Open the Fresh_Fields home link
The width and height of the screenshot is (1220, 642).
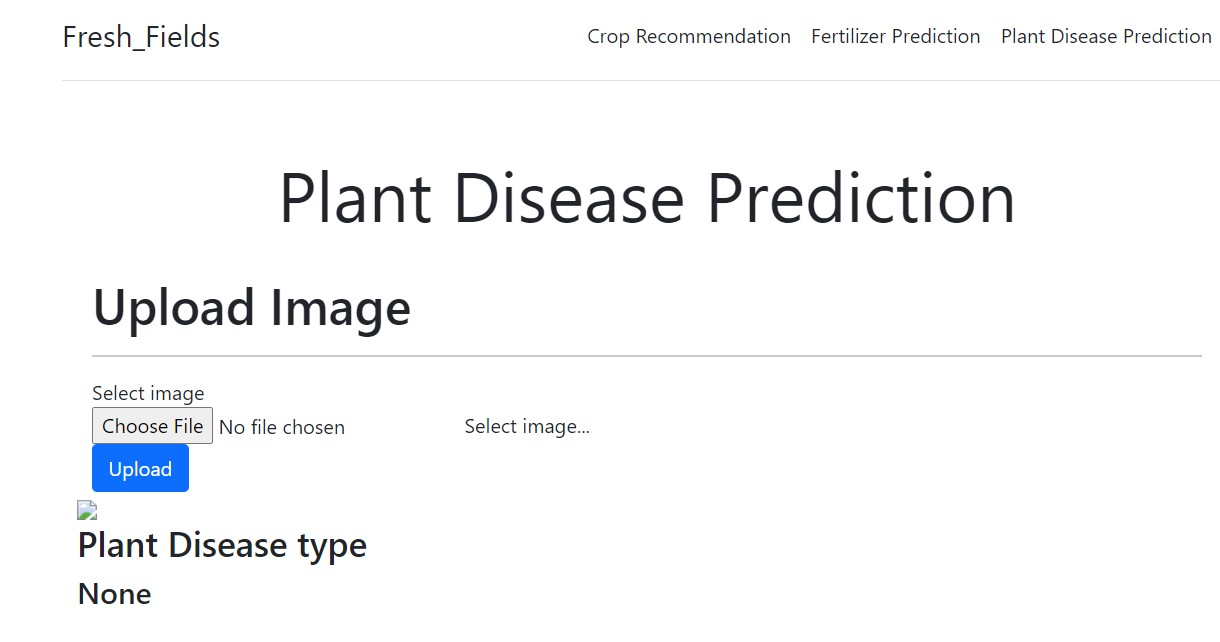[141, 37]
